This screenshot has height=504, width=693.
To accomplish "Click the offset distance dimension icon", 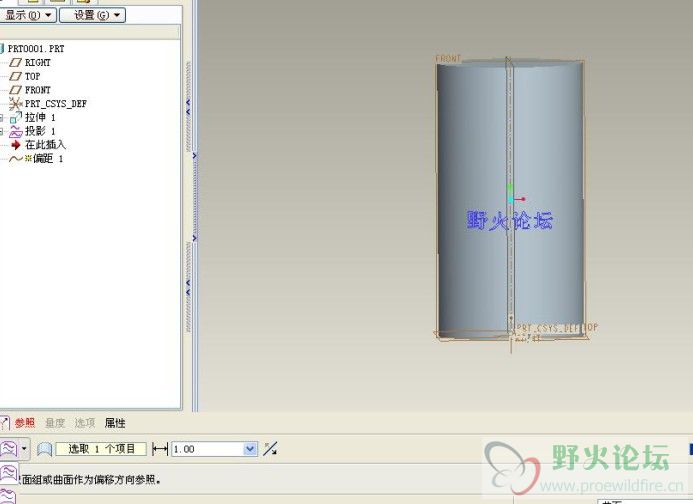I will tap(160, 449).
